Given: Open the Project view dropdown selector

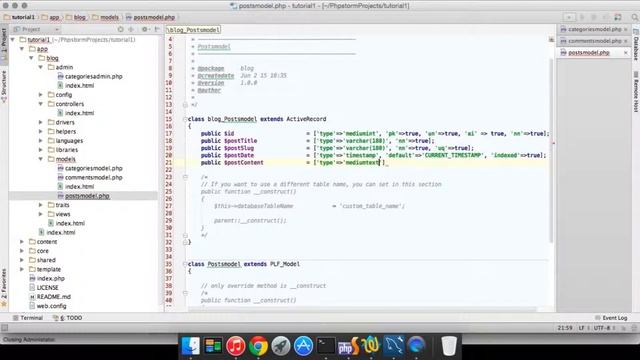Looking at the screenshot, I should click(36, 29).
